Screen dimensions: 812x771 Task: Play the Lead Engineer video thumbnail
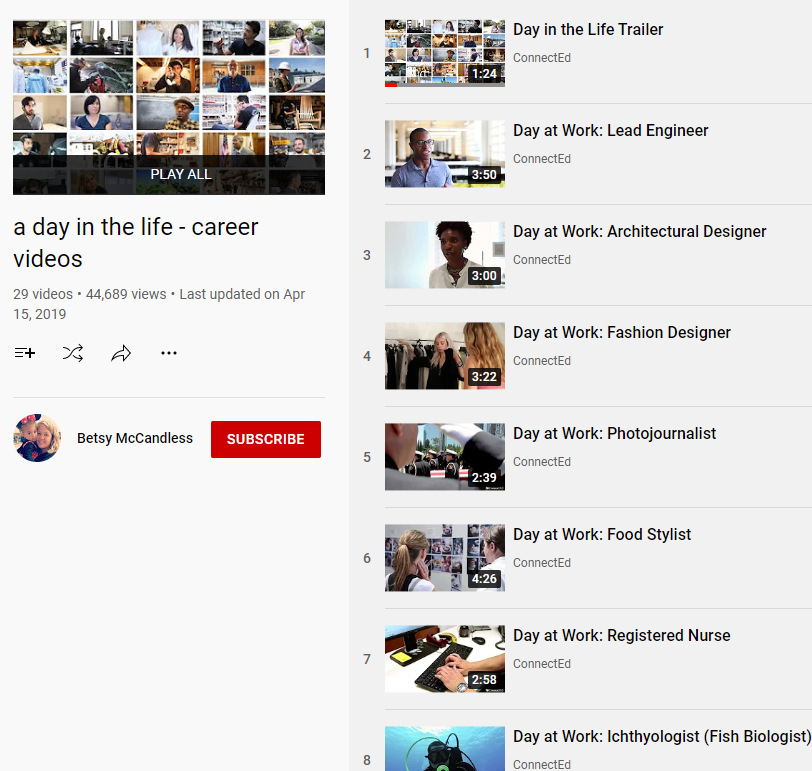pyautogui.click(x=444, y=154)
